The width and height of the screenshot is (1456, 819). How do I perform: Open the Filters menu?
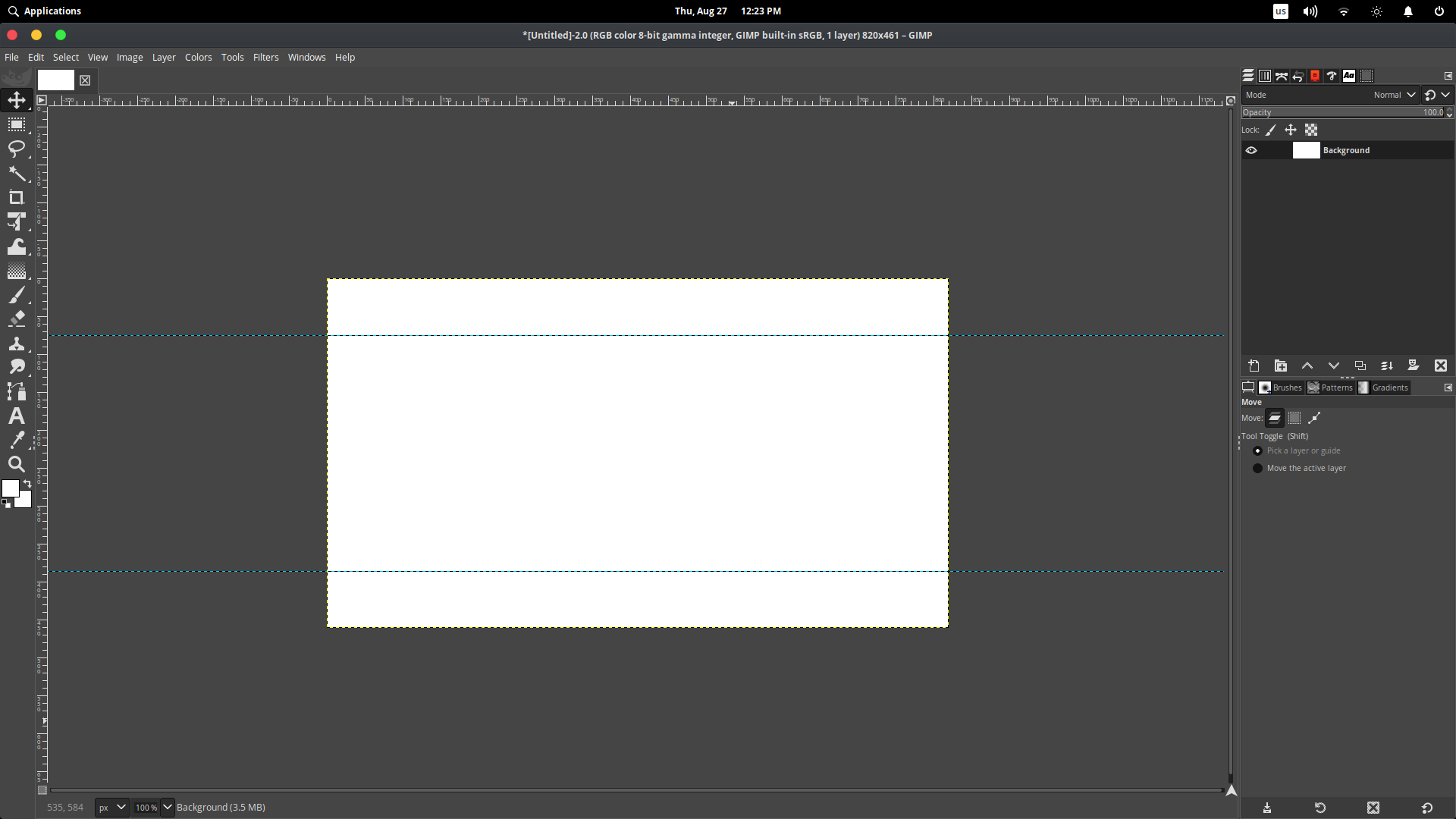click(264, 57)
